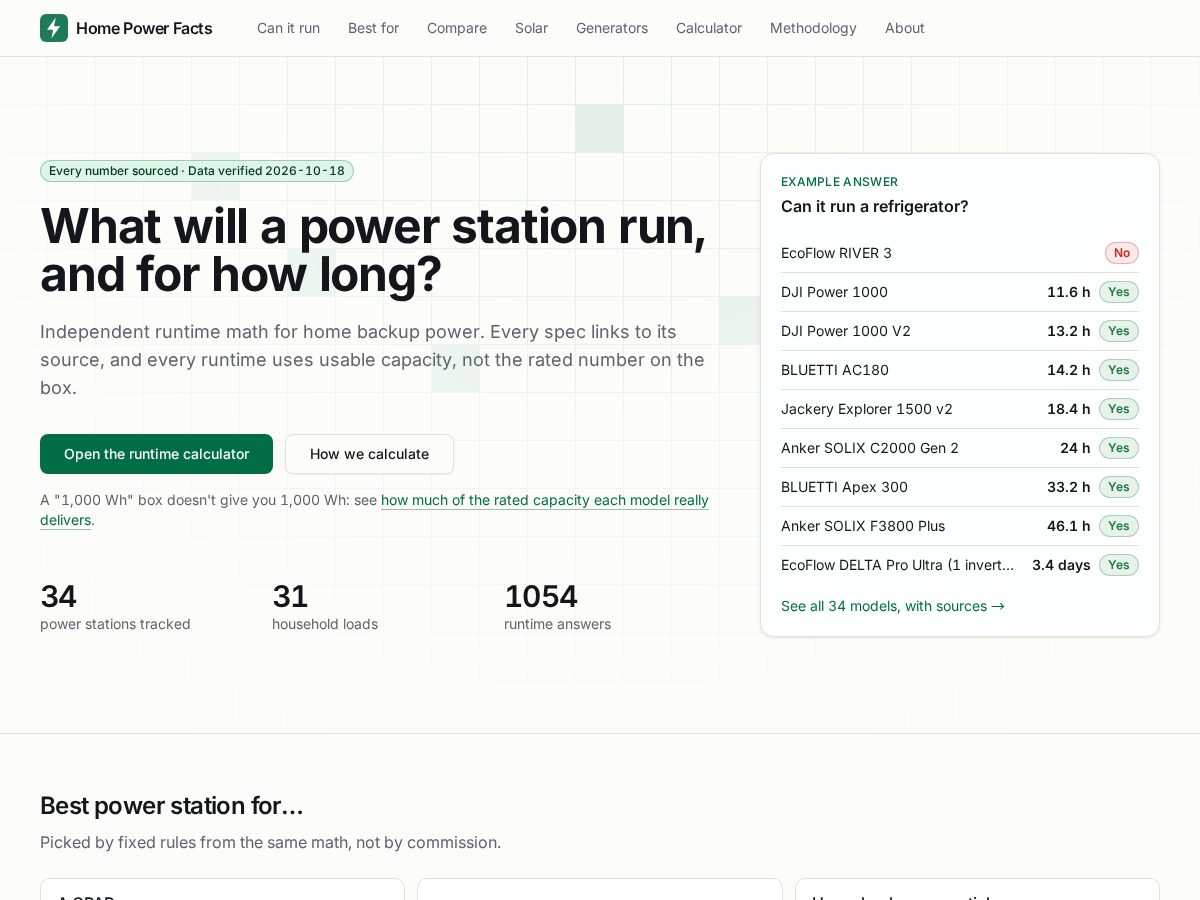The image size is (1200, 900).
Task: Click the Best power station for heading
Action: (x=172, y=806)
